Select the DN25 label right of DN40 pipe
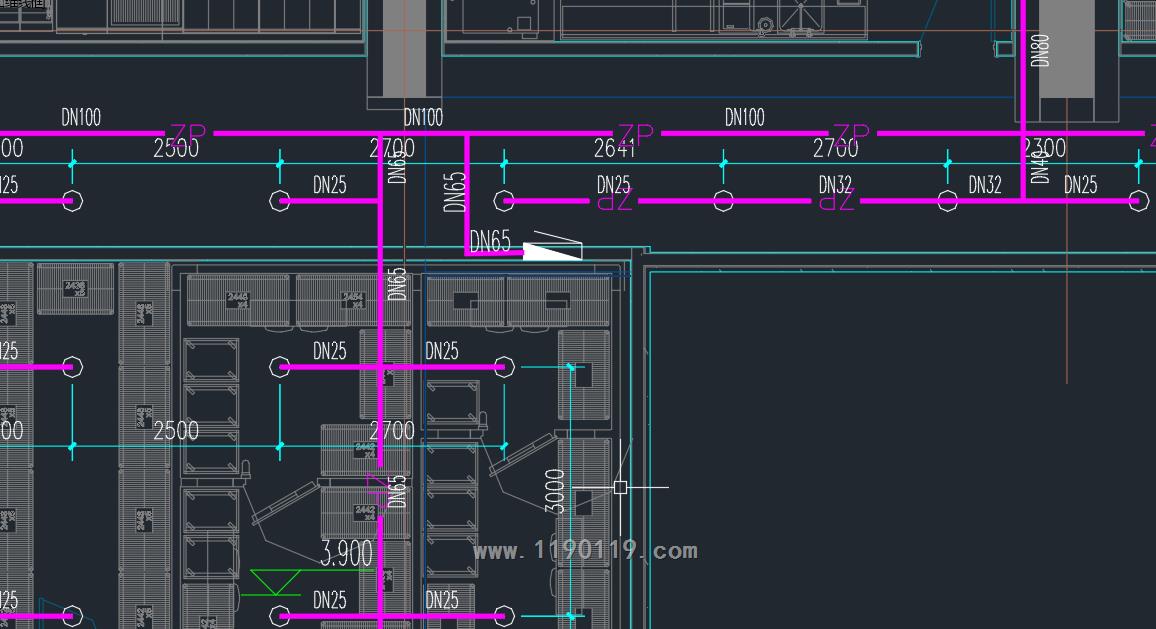 pos(1080,185)
